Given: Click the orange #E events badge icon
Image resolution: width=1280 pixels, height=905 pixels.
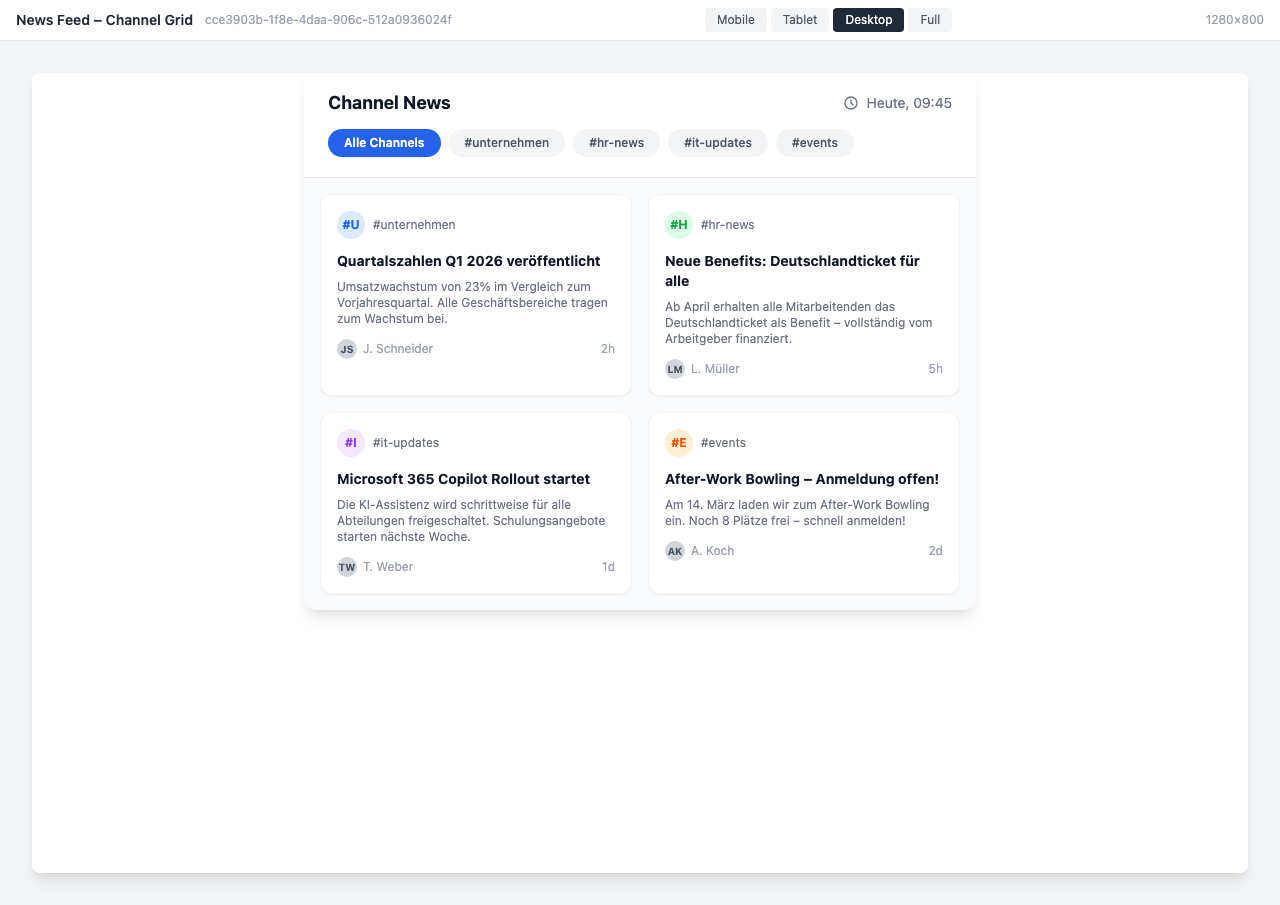Looking at the screenshot, I should 679,443.
